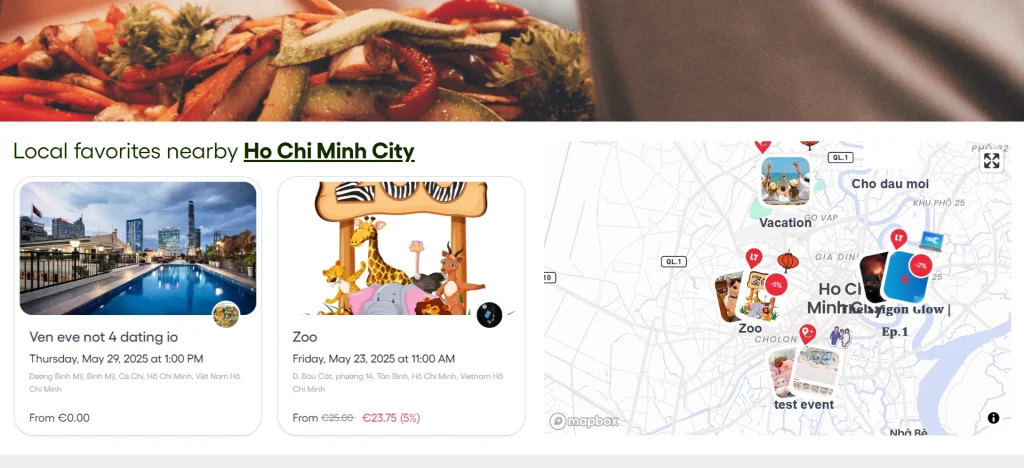The height and width of the screenshot is (468, 1024).
Task: Open the Zoo event title
Action: pos(305,337)
